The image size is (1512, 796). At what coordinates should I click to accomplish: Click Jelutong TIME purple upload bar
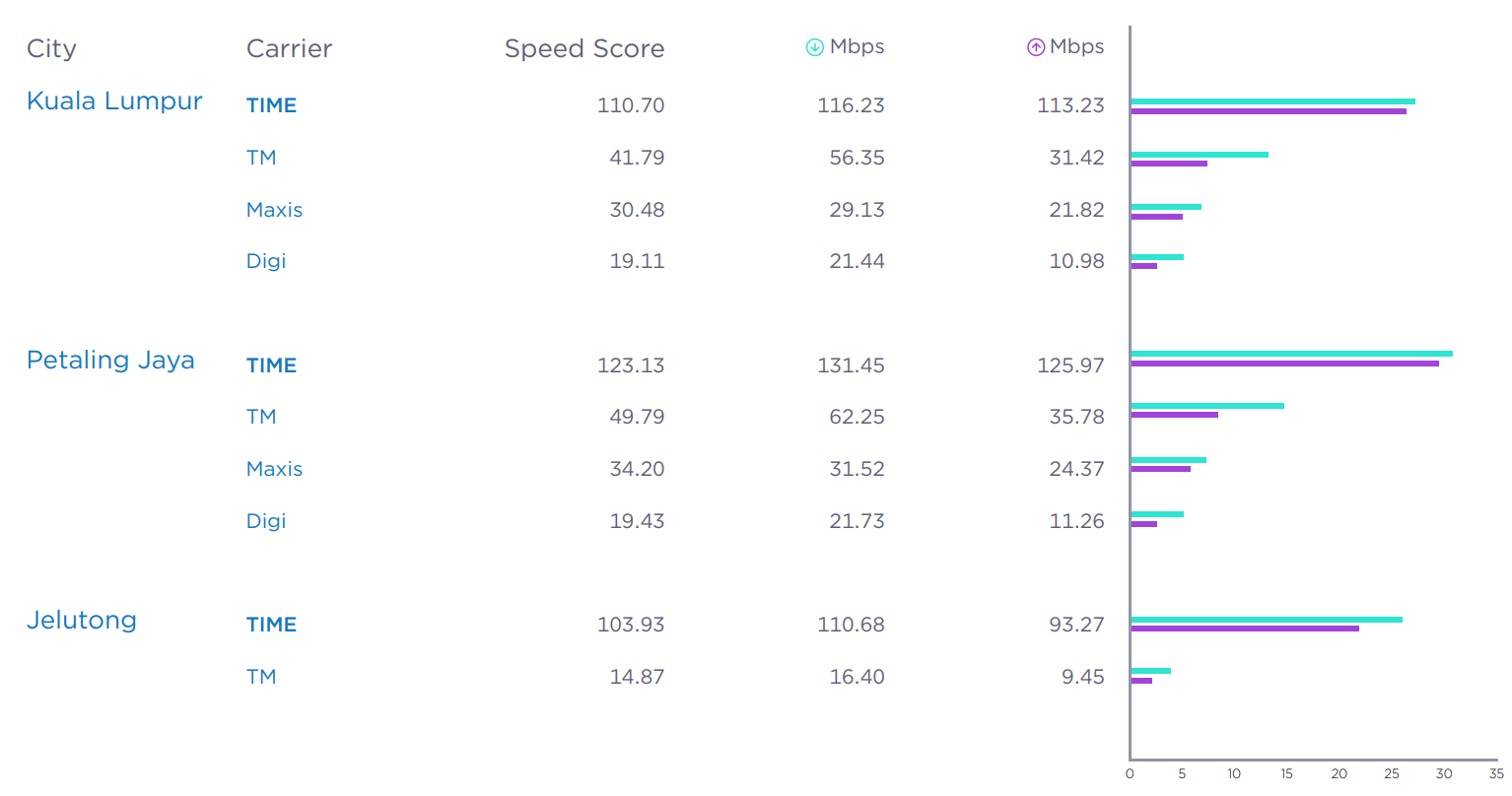(1245, 629)
